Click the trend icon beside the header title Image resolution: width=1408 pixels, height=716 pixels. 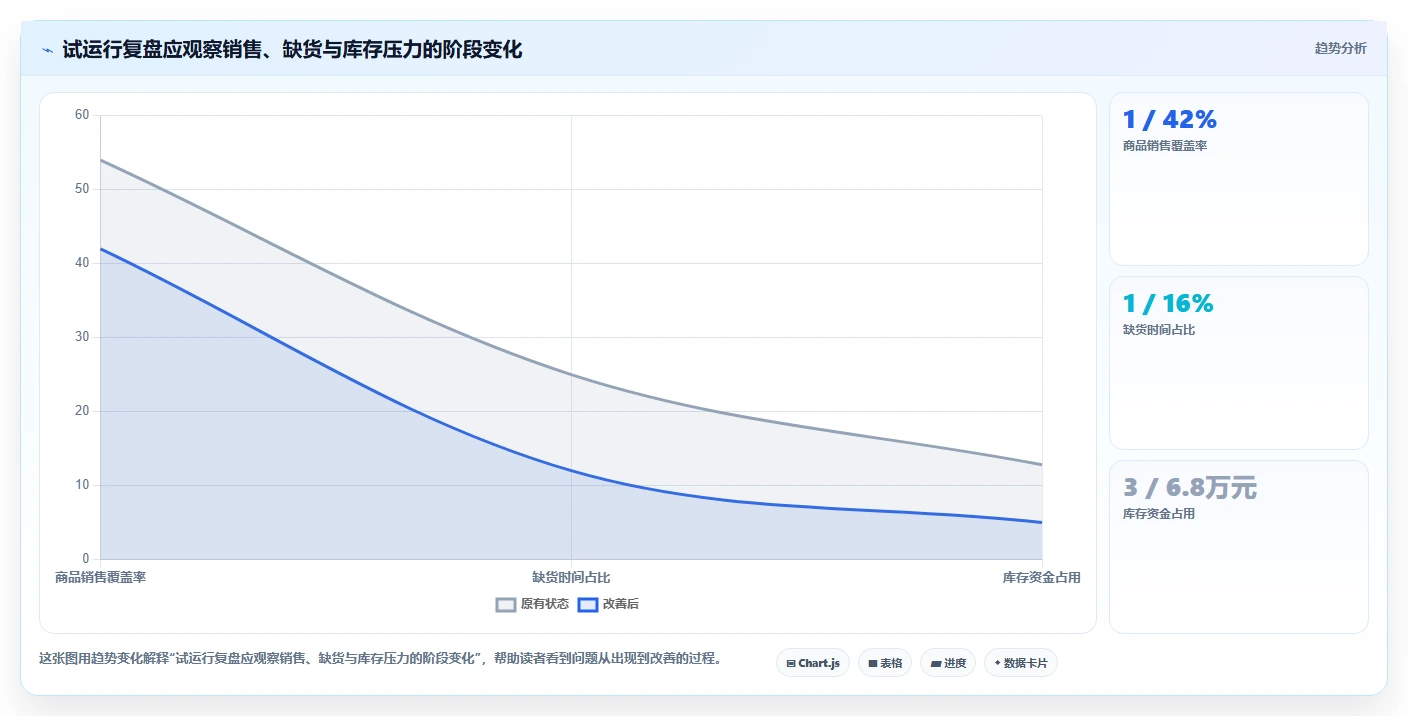pyautogui.click(x=47, y=49)
